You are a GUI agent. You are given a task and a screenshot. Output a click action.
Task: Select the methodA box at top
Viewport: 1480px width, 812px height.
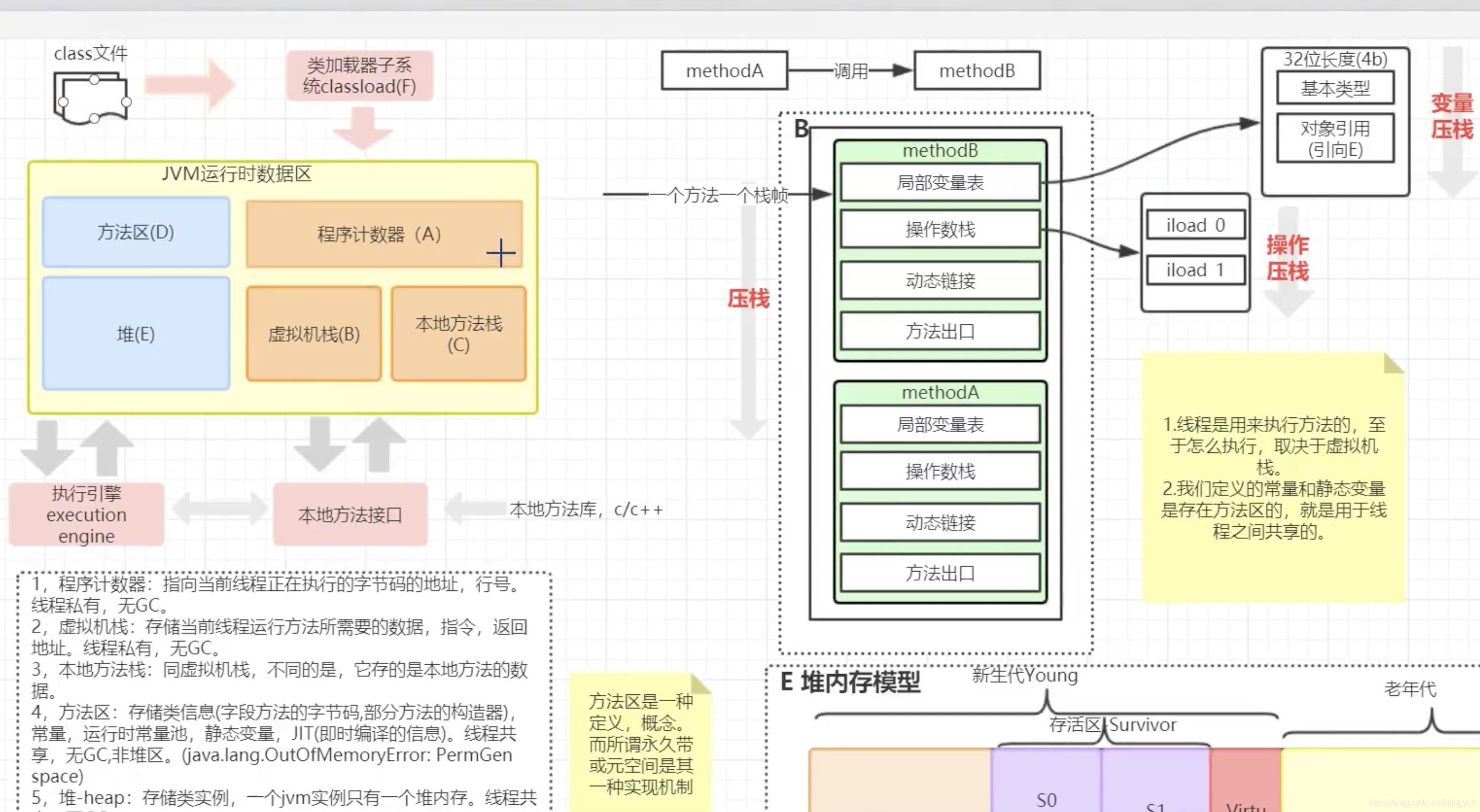(724, 71)
